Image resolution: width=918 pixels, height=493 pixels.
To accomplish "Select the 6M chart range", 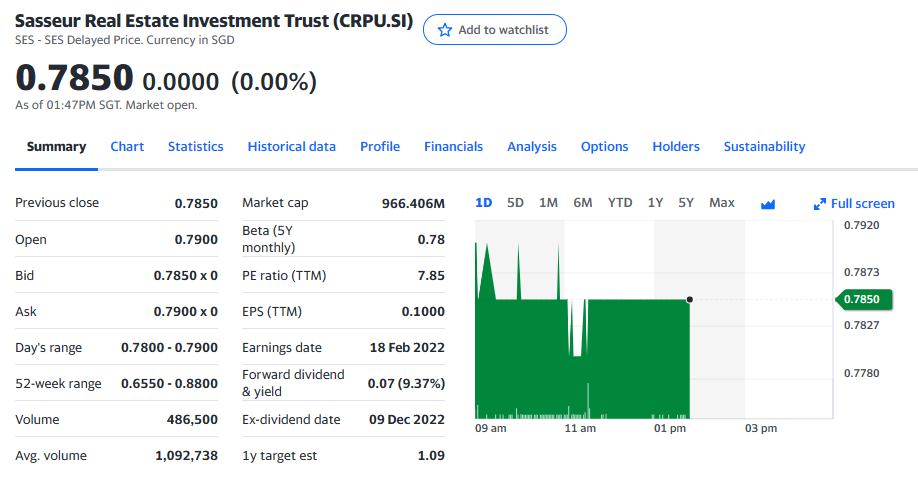I will [583, 203].
